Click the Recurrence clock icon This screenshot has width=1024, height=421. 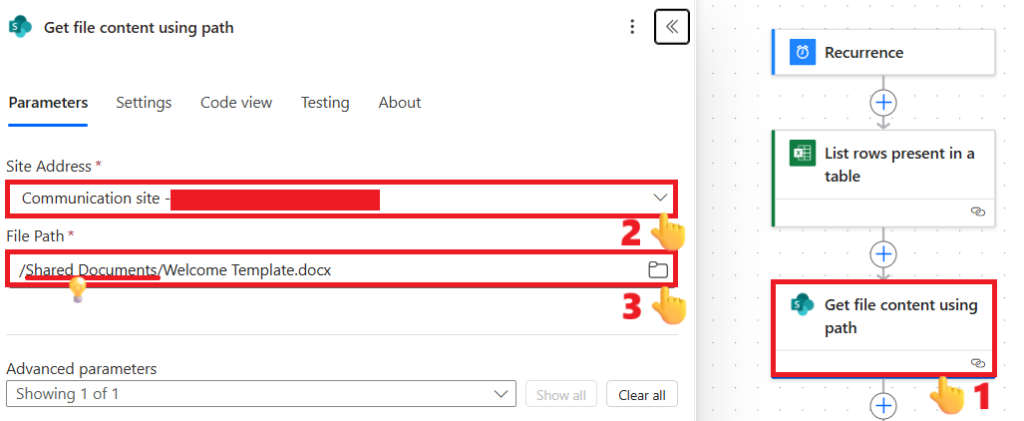802,53
